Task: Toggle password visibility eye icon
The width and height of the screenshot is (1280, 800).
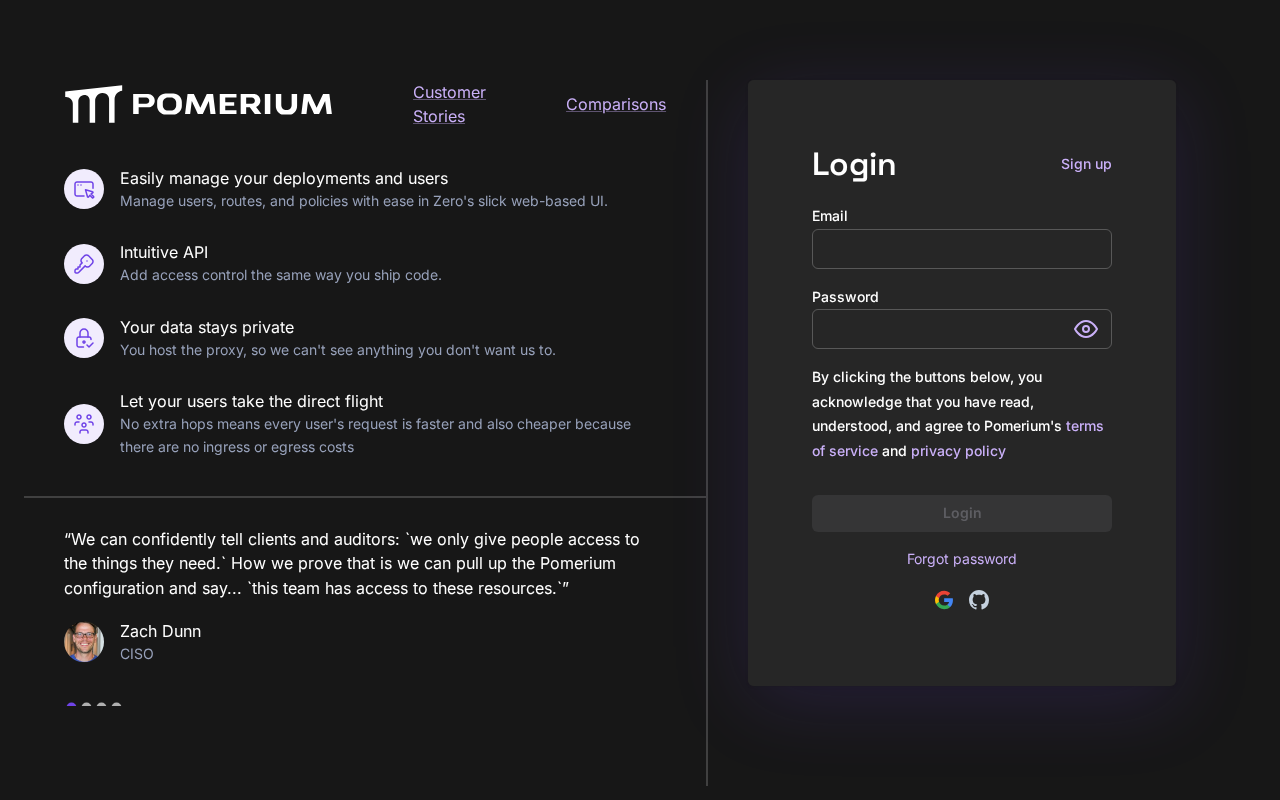Action: (1086, 329)
